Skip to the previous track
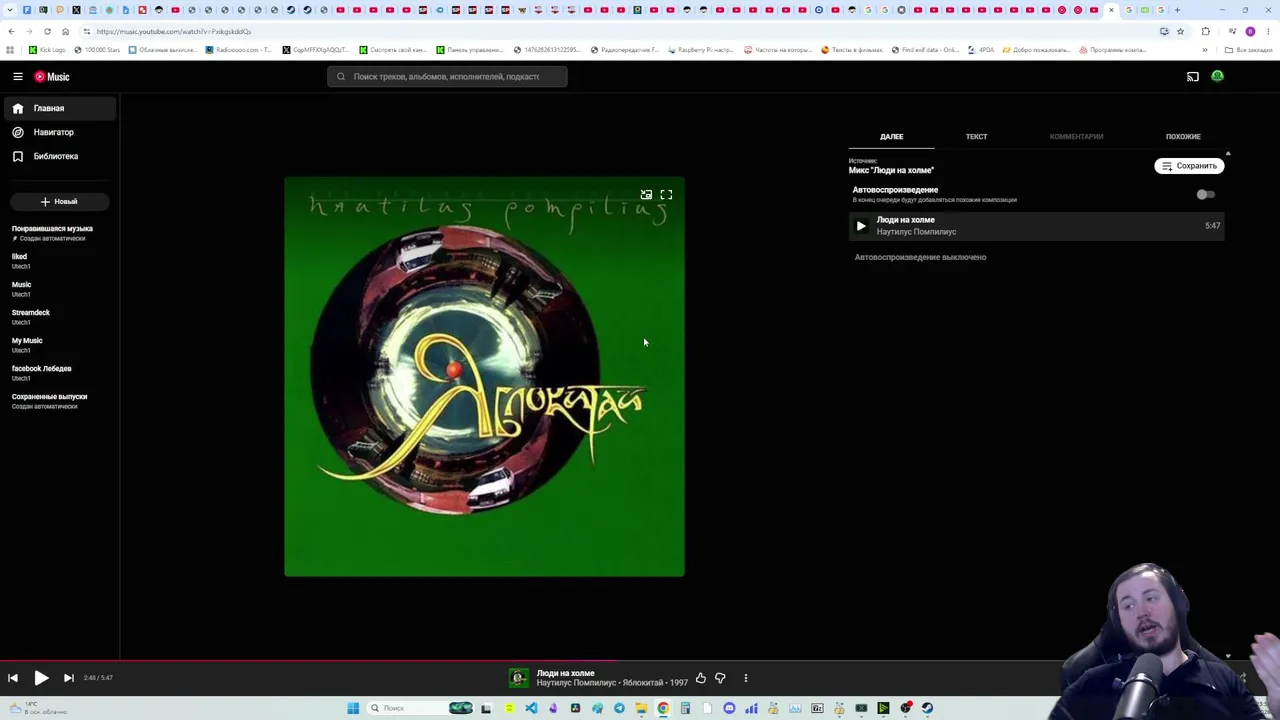 [13, 678]
